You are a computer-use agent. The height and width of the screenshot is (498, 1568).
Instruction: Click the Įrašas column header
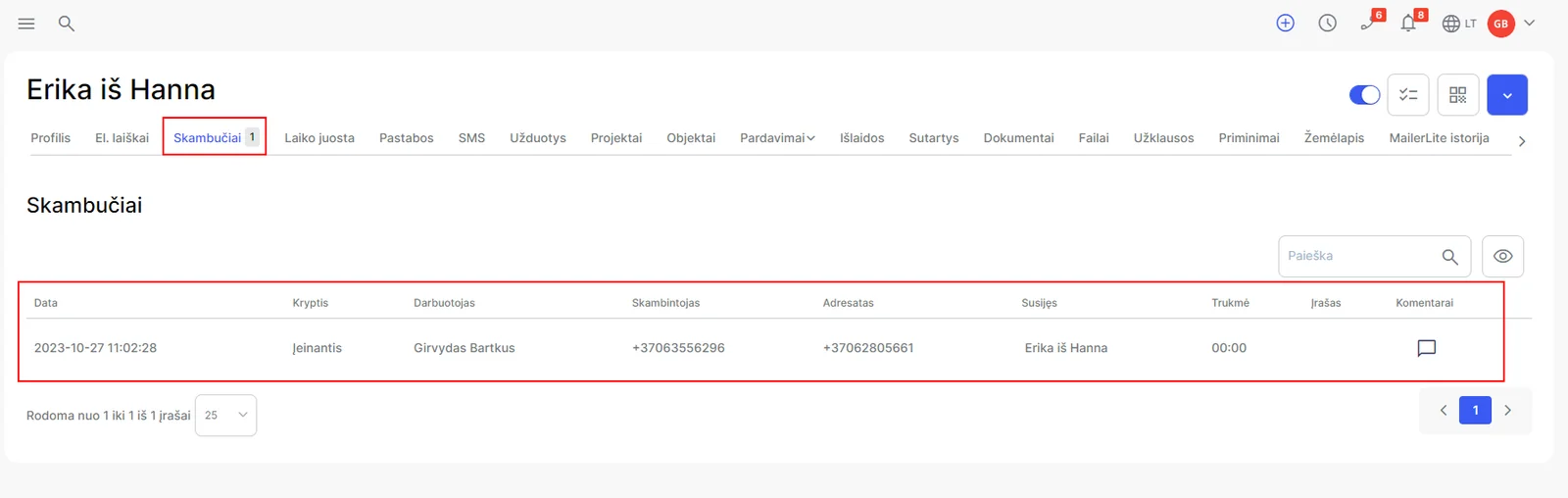click(x=1326, y=303)
